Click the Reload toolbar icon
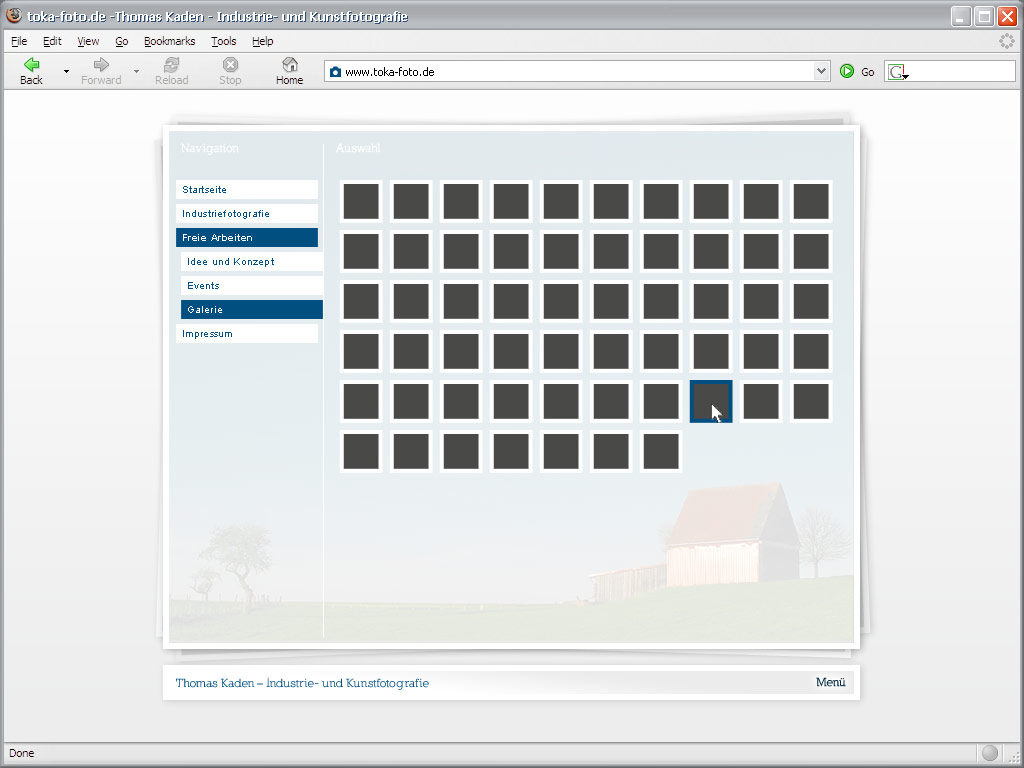1024x768 pixels. (171, 65)
